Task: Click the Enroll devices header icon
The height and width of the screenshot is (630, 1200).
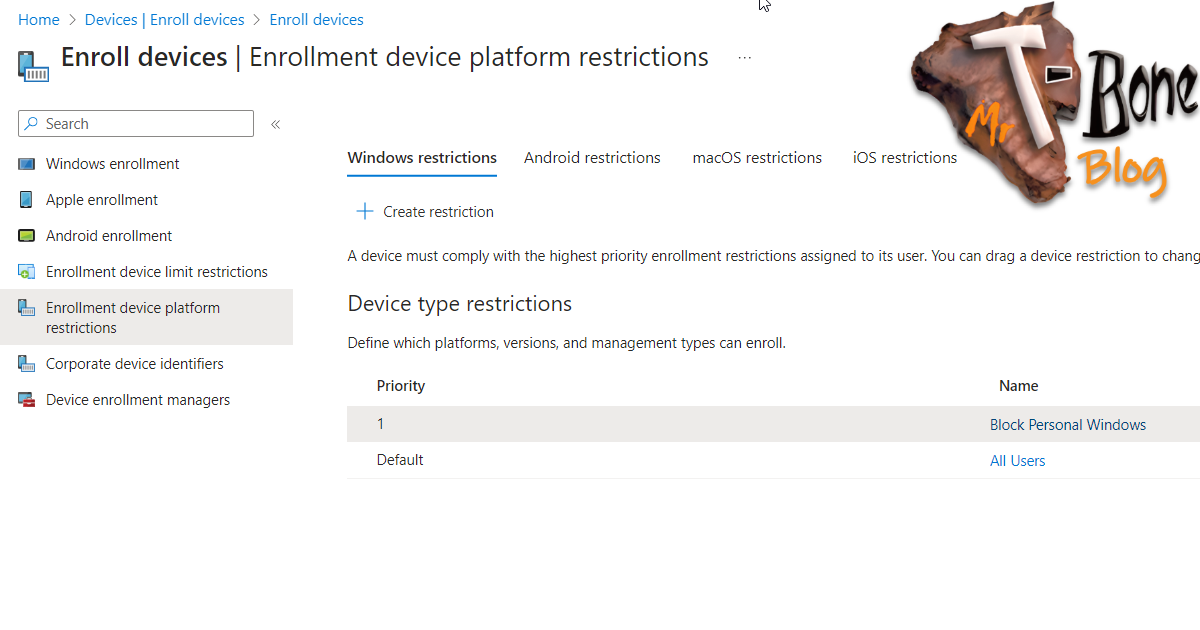Action: 33,66
